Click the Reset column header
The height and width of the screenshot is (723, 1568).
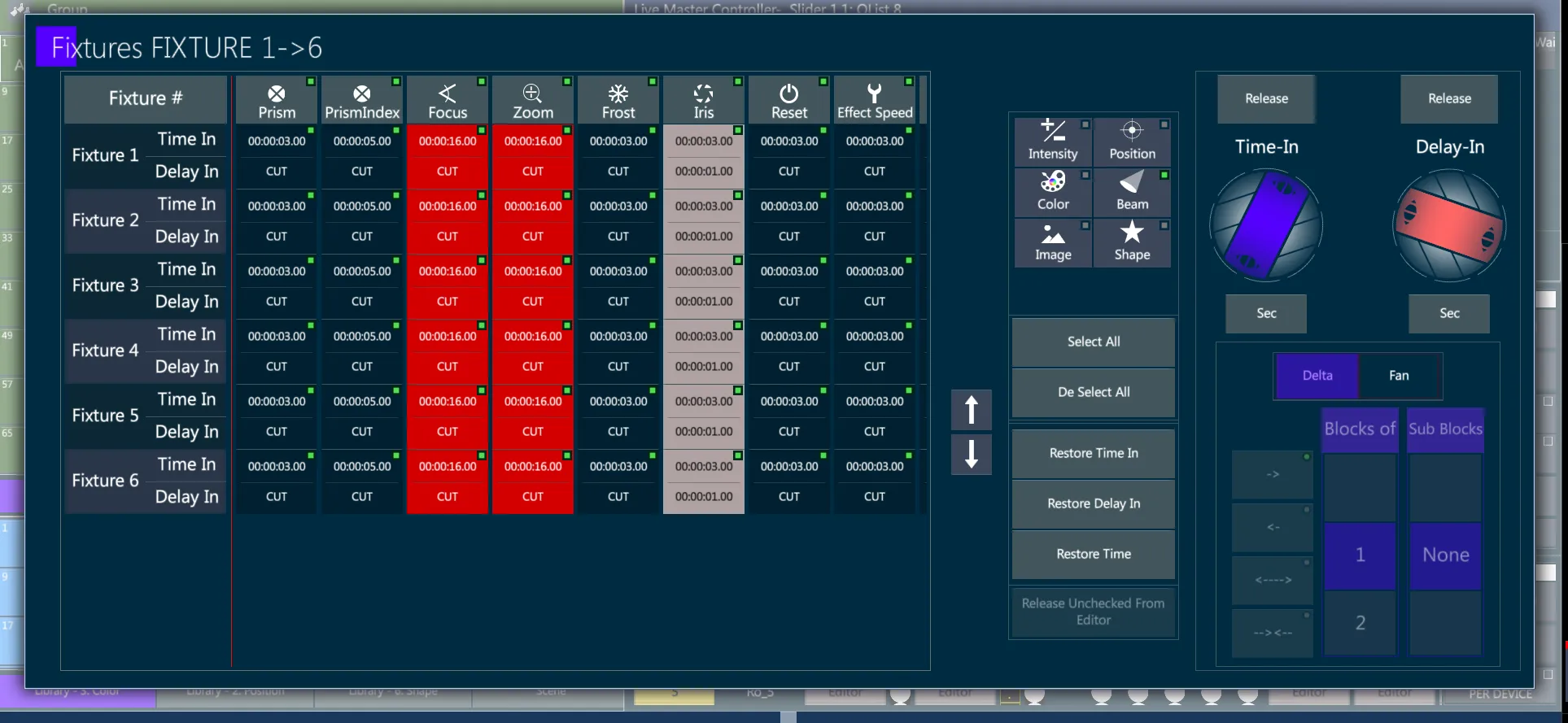click(x=789, y=100)
